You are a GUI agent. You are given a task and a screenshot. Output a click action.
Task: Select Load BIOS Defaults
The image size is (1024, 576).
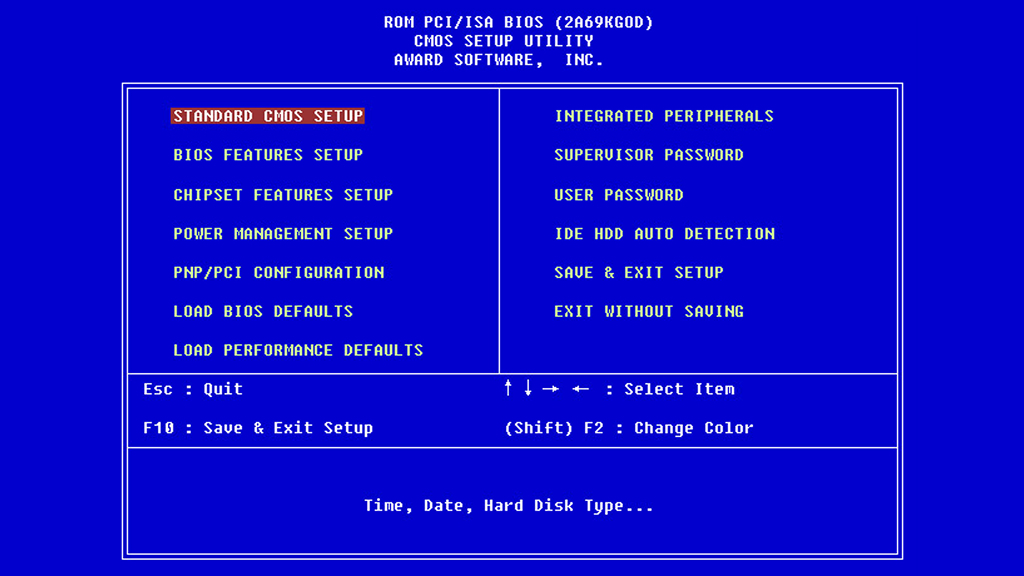pos(263,311)
